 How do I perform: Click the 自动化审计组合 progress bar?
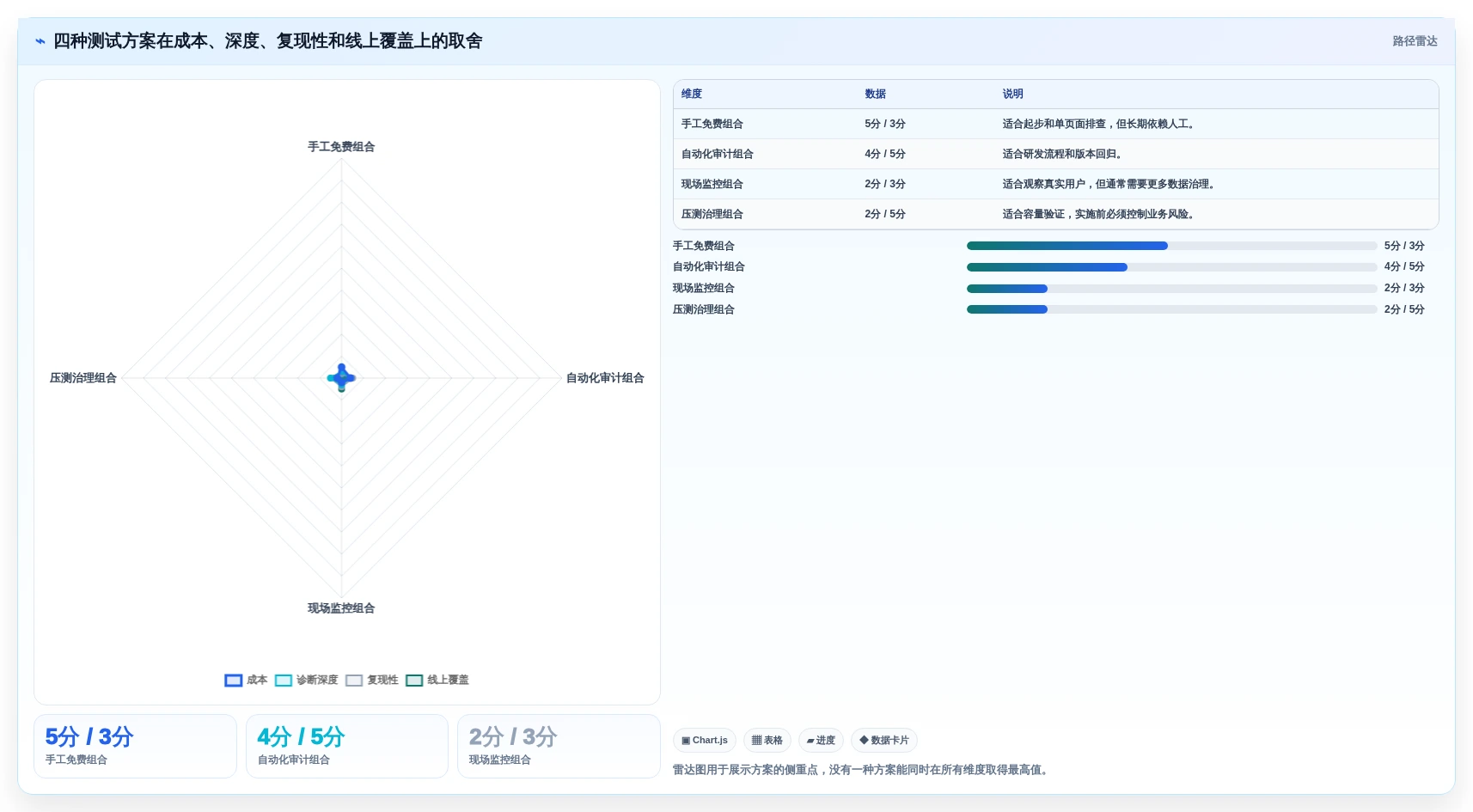pyautogui.click(x=1171, y=267)
